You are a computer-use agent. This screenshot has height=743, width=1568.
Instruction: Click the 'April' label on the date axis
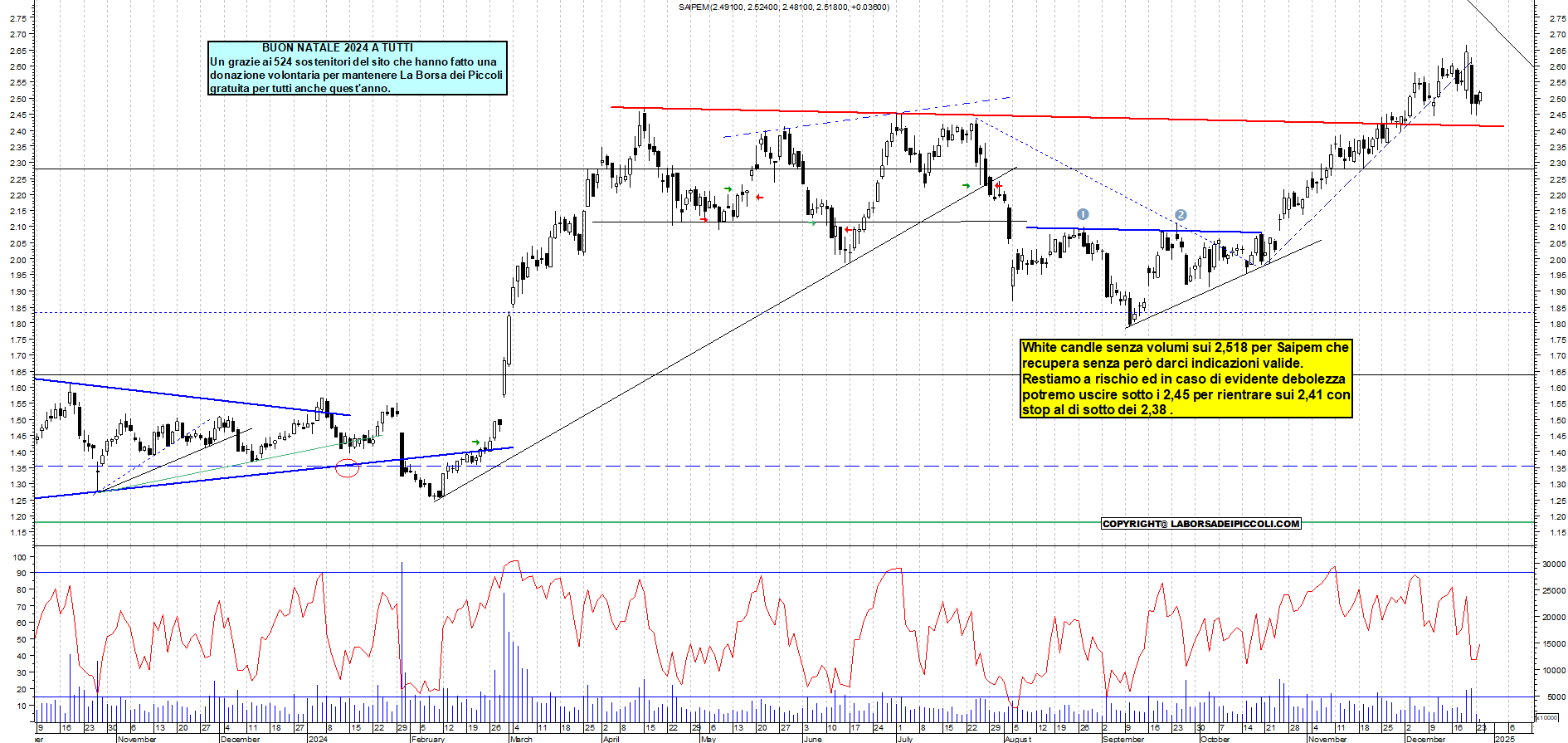tap(611, 739)
